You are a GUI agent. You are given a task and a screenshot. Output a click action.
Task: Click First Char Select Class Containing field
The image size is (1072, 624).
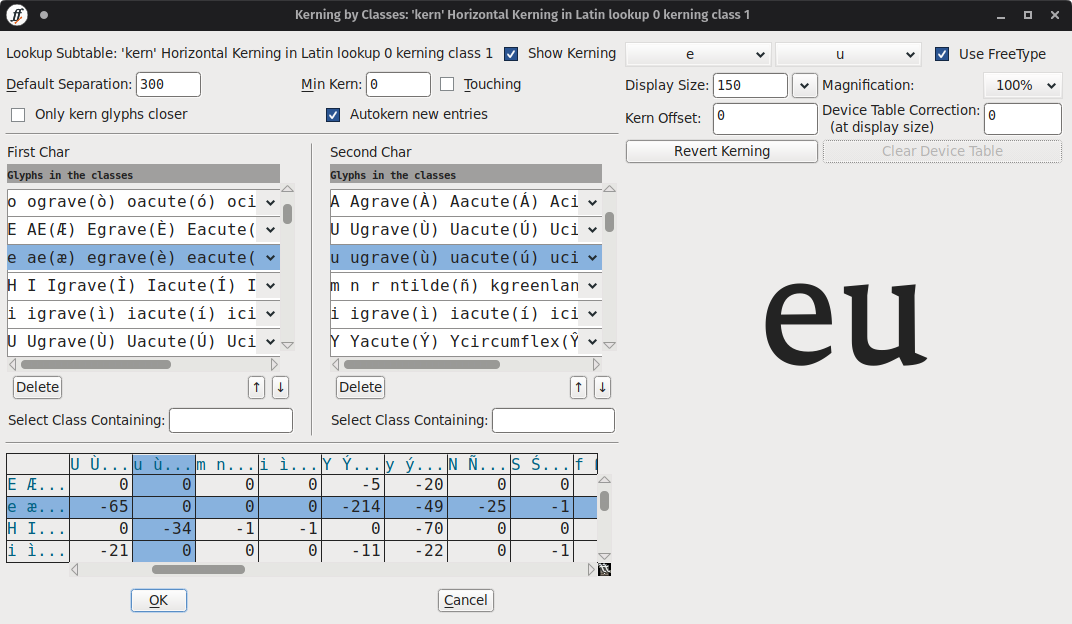coord(231,420)
